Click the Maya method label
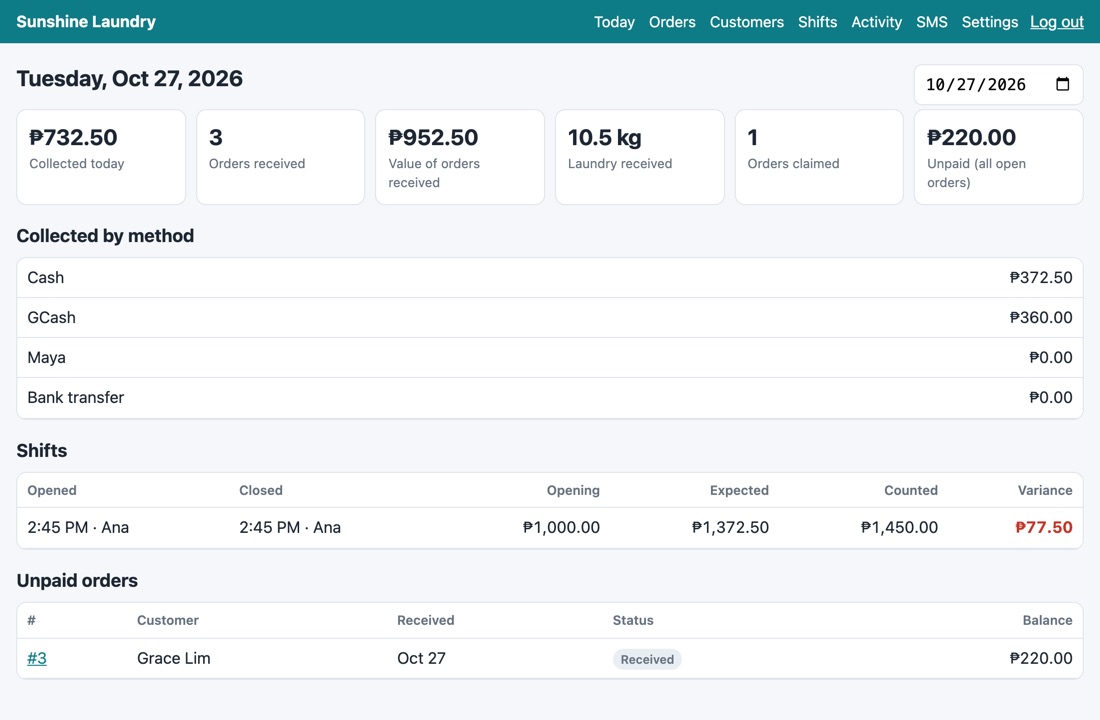The width and height of the screenshot is (1100, 720). pyautogui.click(x=46, y=358)
